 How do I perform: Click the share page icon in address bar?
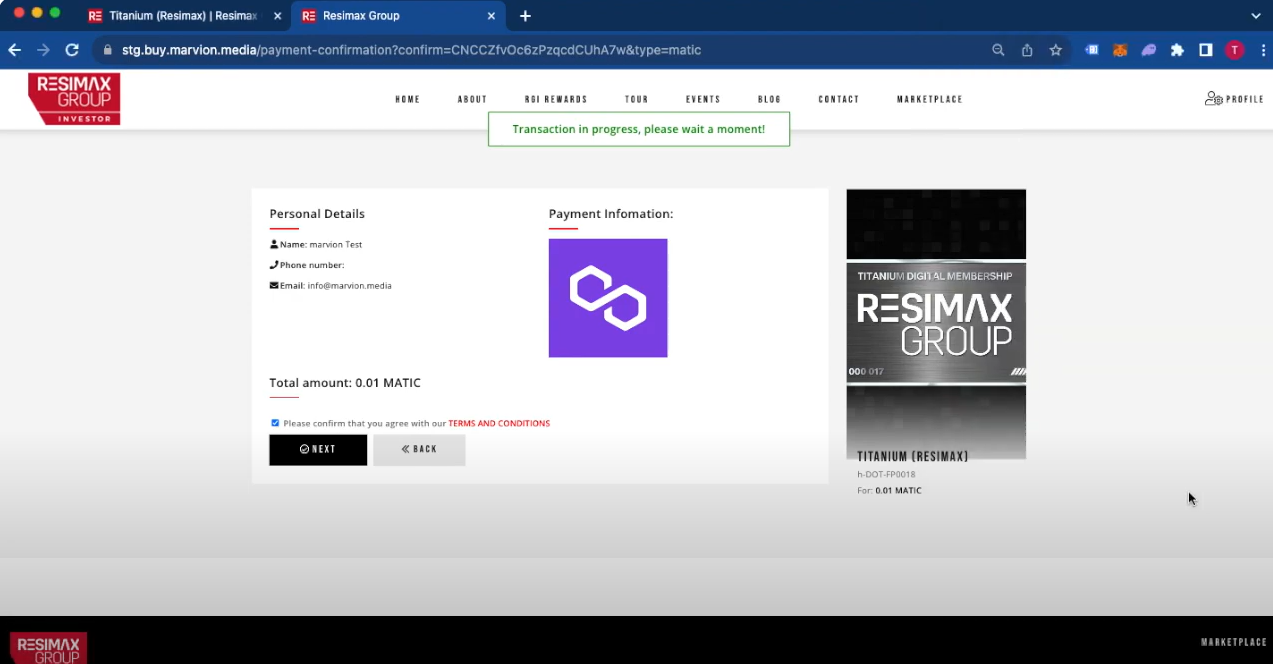pos(1026,50)
